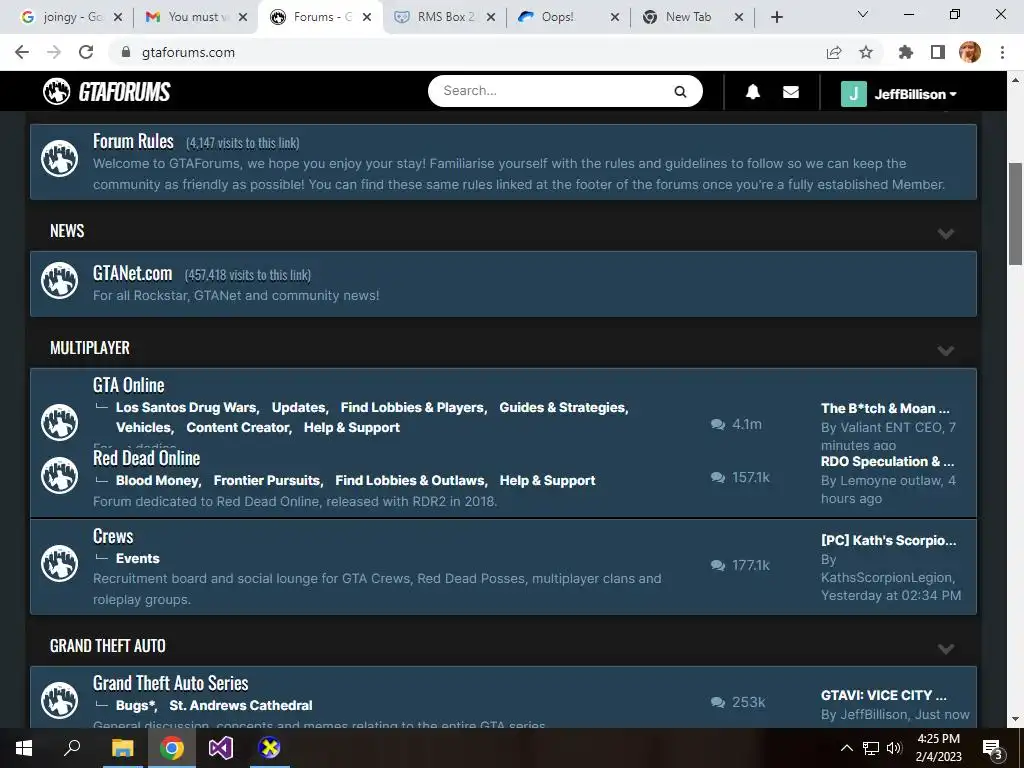
Task: Open File Explorer from taskbar
Action: tap(122, 748)
